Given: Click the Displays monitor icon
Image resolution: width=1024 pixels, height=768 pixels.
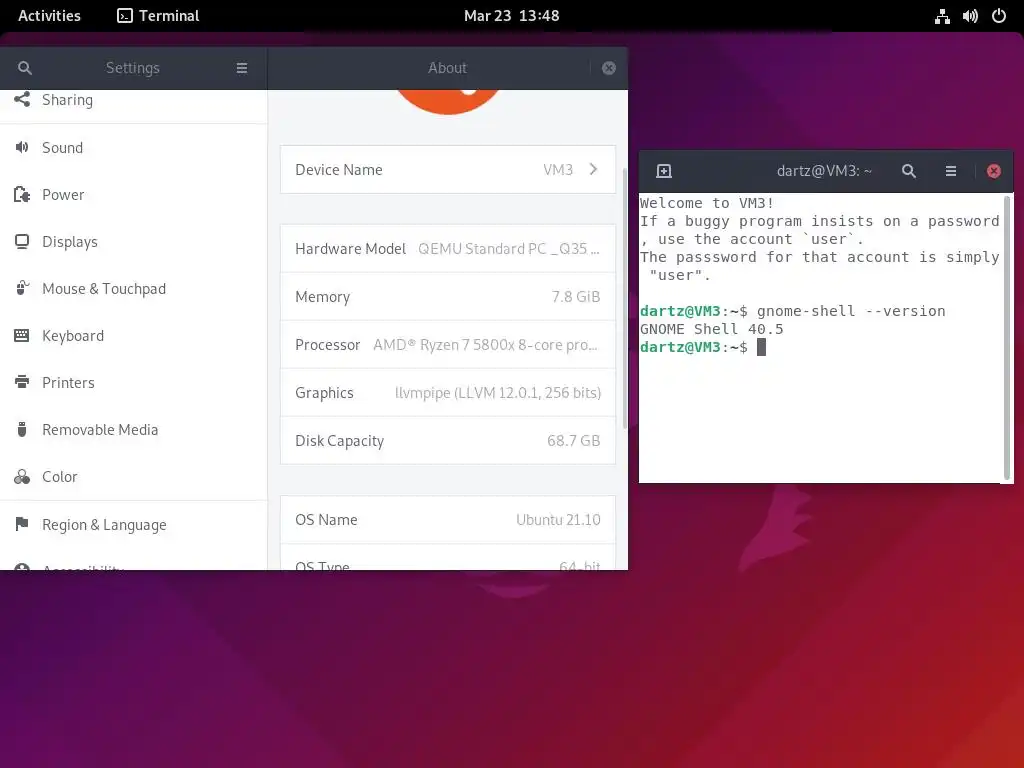Looking at the screenshot, I should point(22,242).
